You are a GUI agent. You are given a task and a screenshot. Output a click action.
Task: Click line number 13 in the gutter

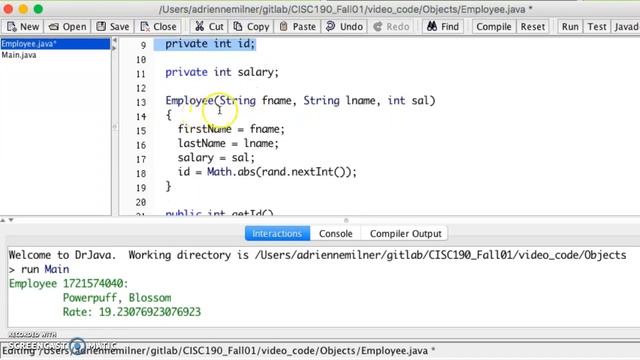141,102
